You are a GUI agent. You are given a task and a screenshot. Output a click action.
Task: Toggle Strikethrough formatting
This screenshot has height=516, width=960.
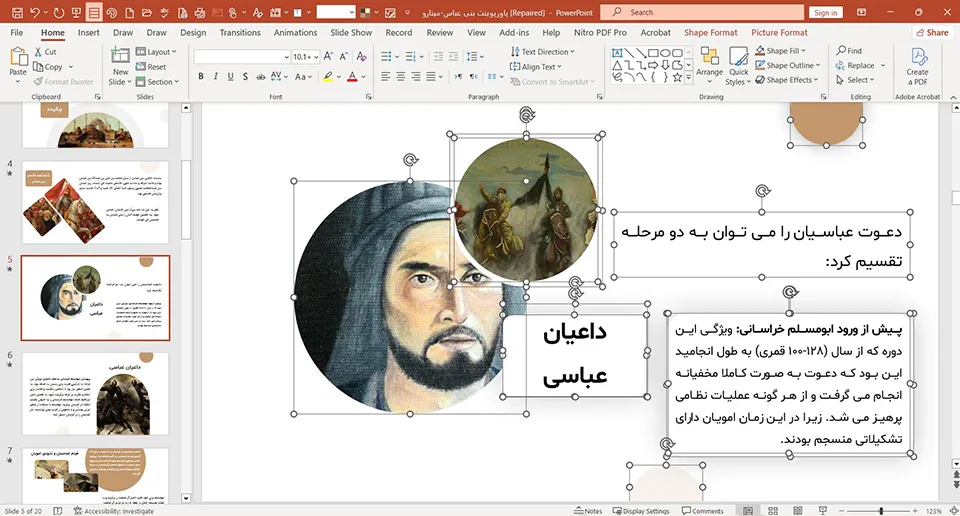(260, 77)
